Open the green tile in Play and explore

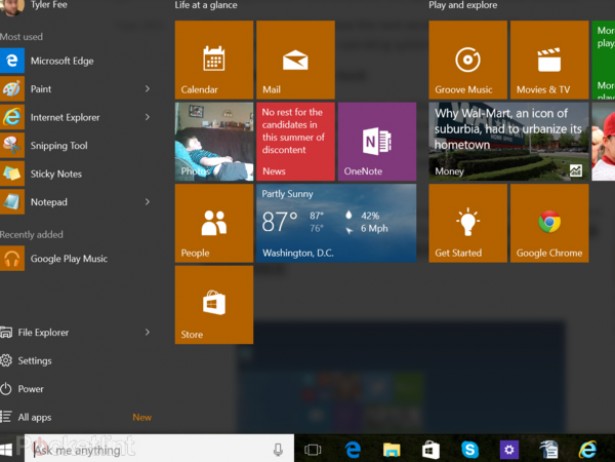coord(604,60)
